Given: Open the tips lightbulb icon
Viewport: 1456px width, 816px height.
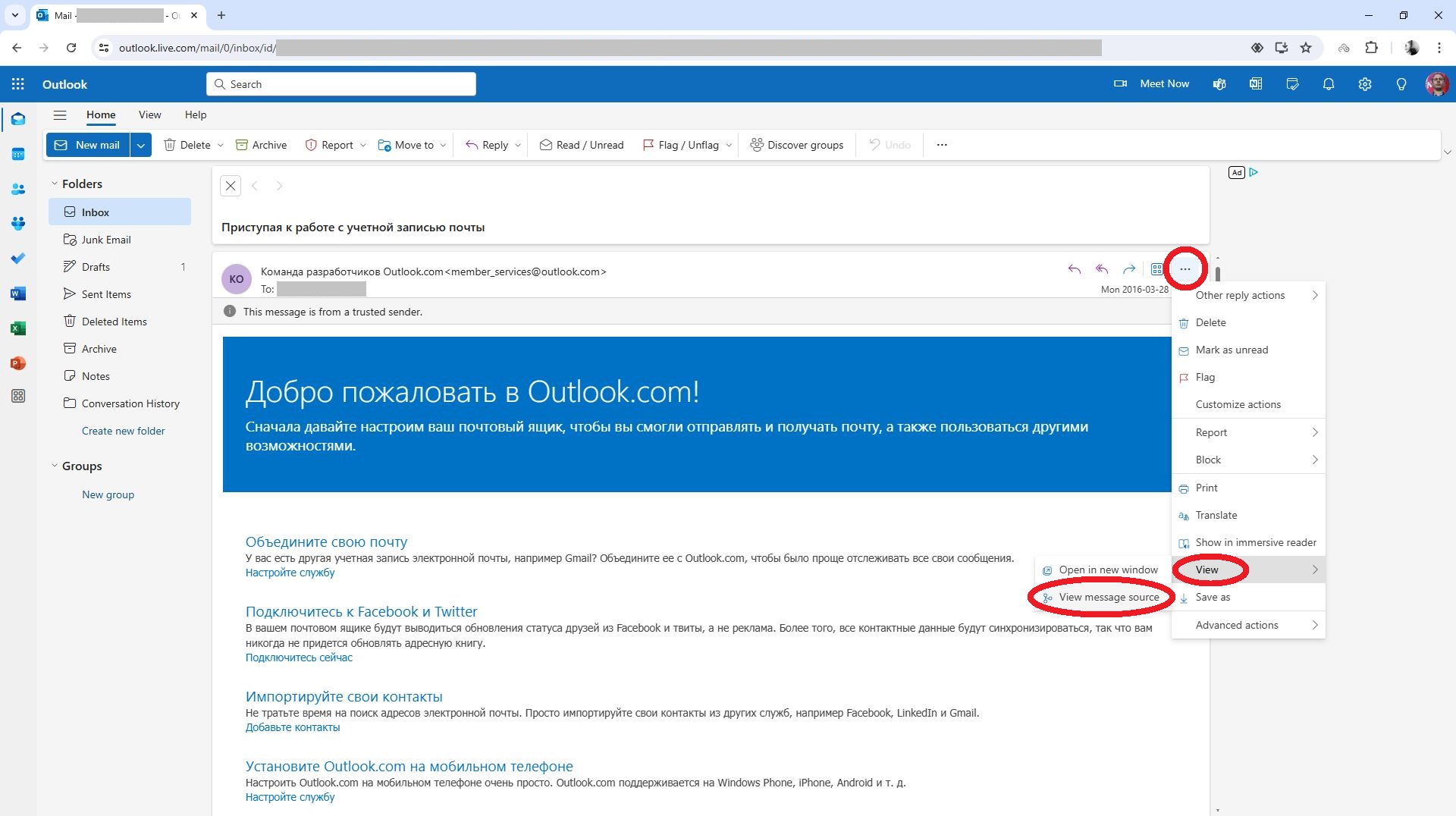Looking at the screenshot, I should (x=1401, y=84).
